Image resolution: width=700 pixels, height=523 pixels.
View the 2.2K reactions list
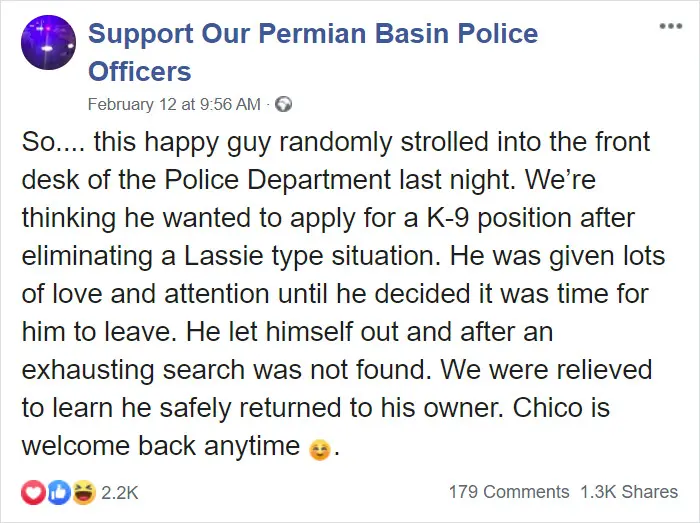pyautogui.click(x=120, y=492)
